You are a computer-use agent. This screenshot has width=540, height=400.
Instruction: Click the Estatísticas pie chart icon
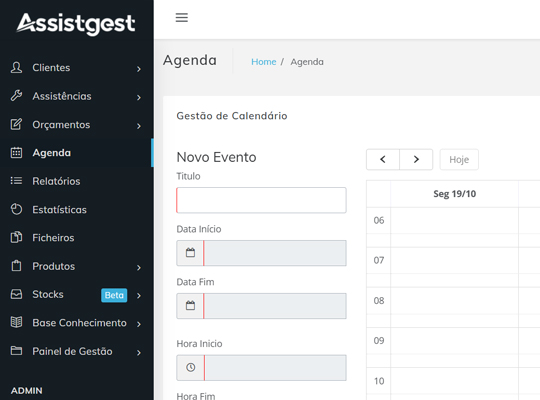pyautogui.click(x=16, y=209)
